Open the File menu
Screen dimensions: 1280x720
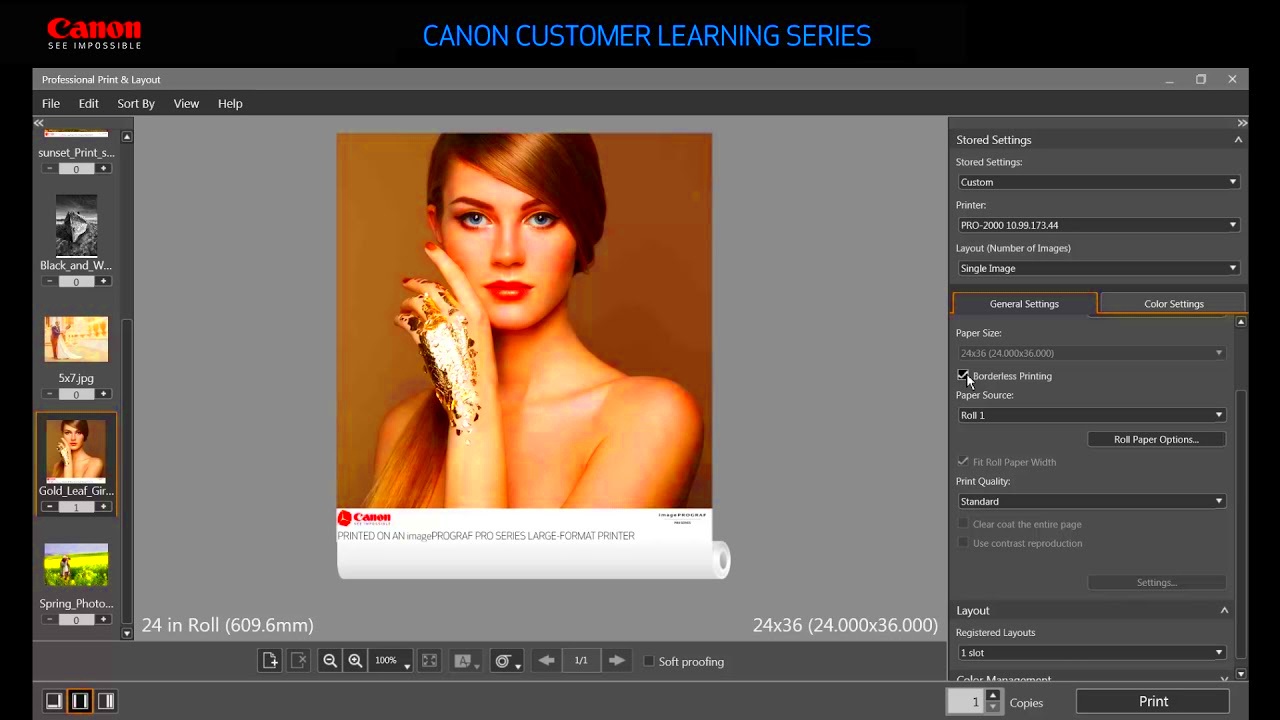(51, 103)
